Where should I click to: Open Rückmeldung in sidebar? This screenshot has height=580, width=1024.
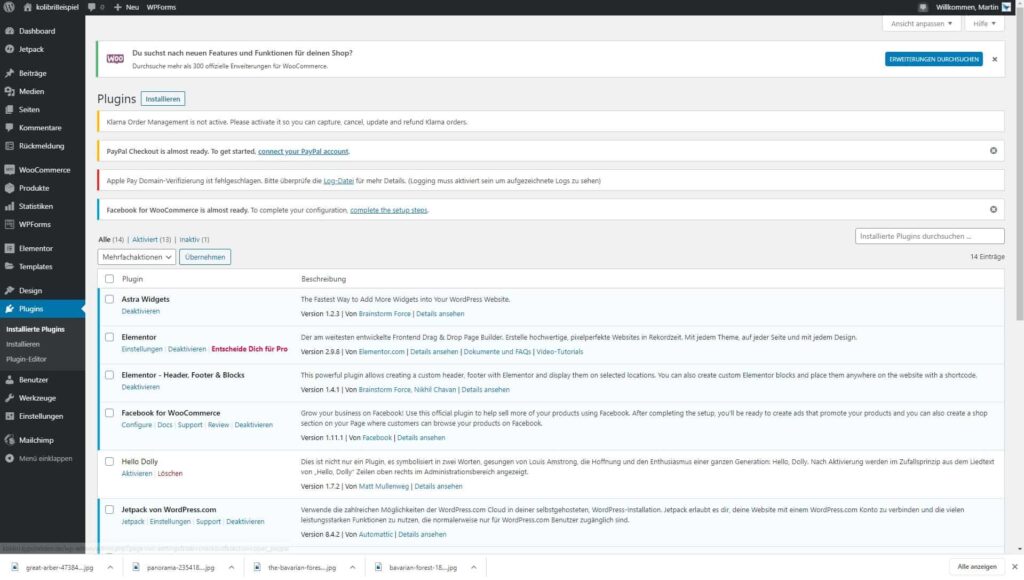(x=42, y=146)
